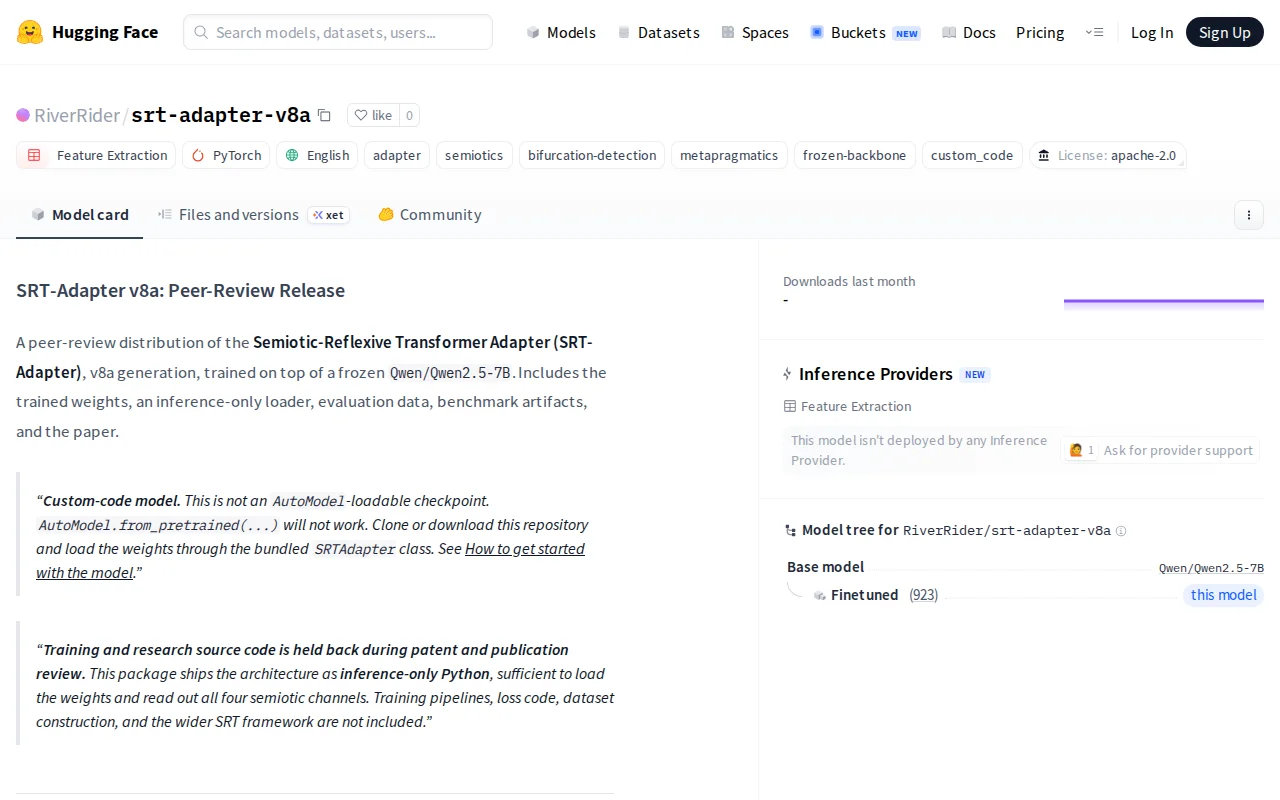This screenshot has width=1280, height=800.
Task: Select the English language tag
Action: click(317, 155)
